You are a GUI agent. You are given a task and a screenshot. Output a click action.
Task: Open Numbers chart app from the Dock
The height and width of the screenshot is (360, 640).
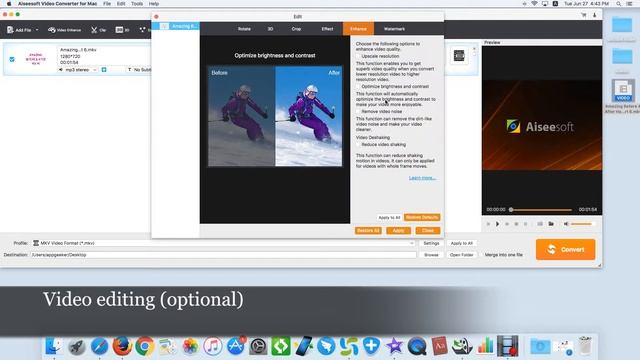coord(485,346)
